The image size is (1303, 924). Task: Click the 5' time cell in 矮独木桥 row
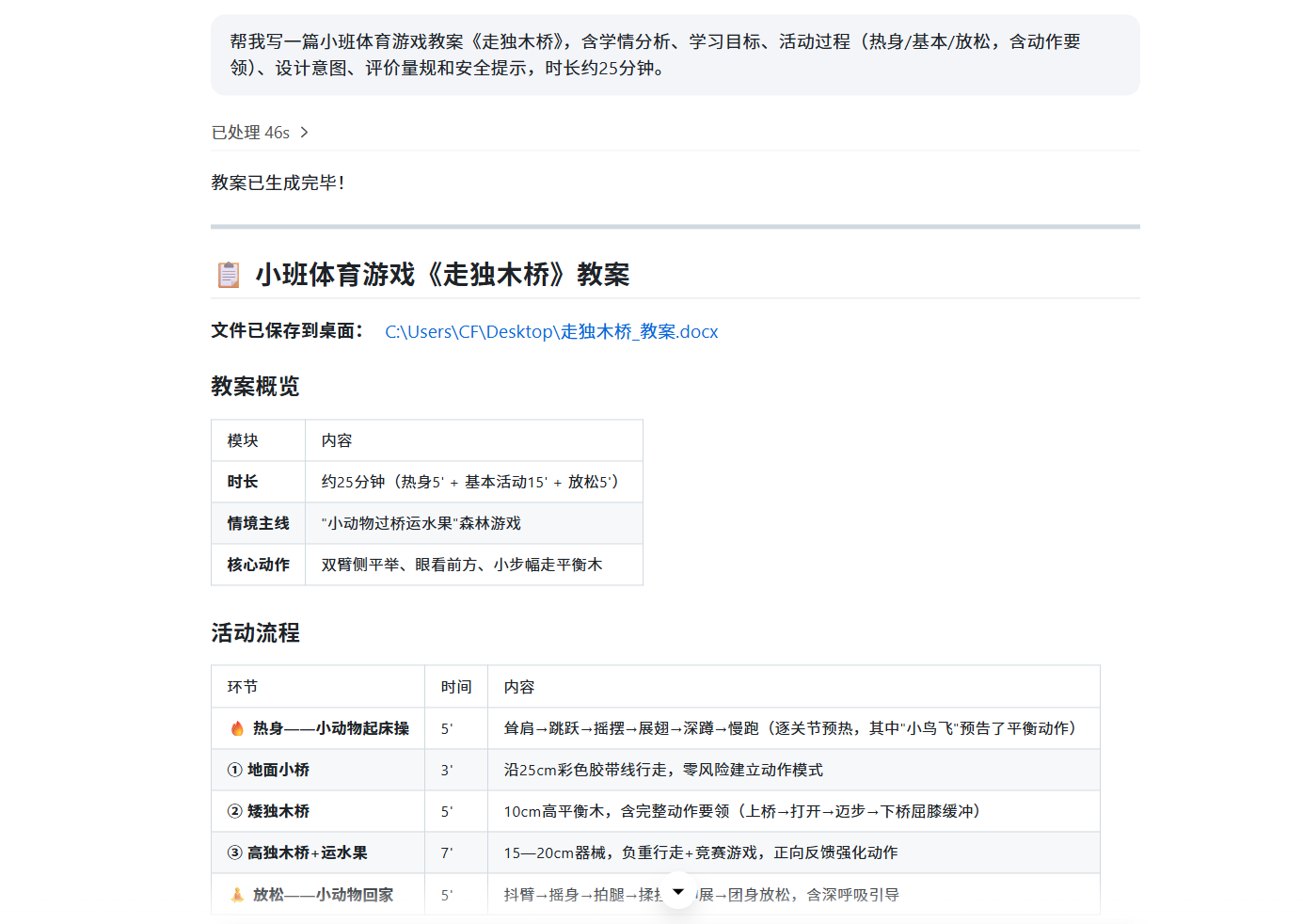pos(456,811)
